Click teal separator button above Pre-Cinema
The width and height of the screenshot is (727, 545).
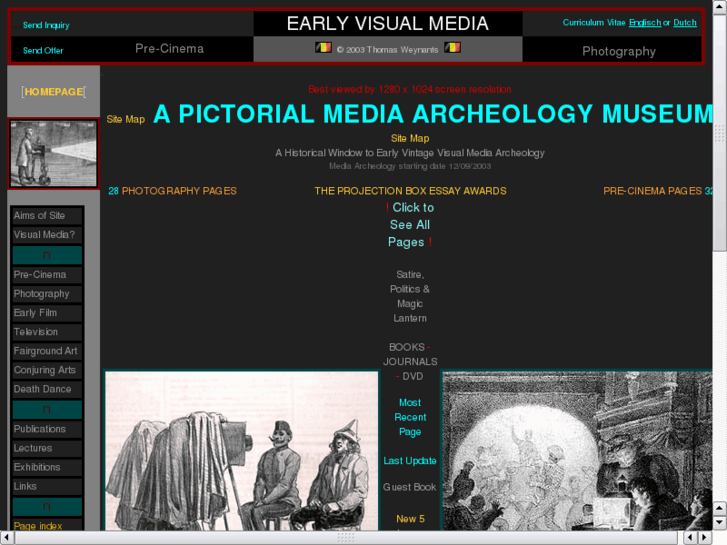pyautogui.click(x=47, y=255)
